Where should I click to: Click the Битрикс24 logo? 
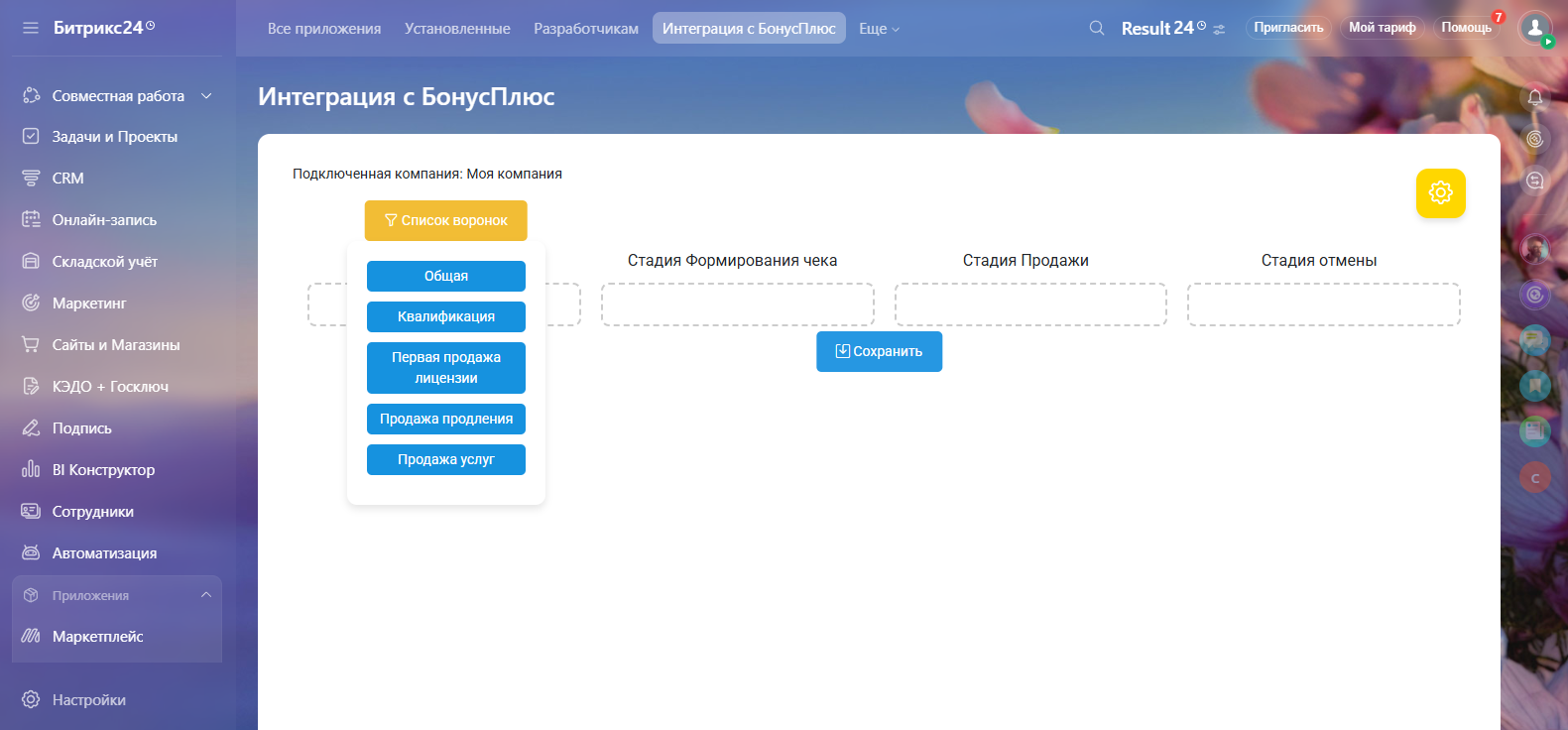pyautogui.click(x=104, y=28)
